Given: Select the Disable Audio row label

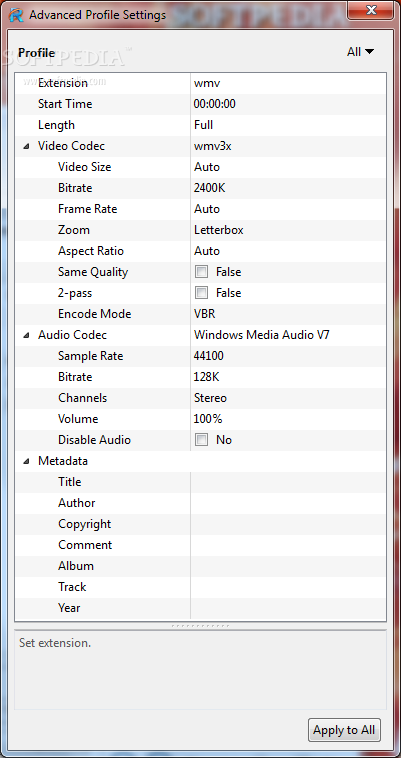Looking at the screenshot, I should pyautogui.click(x=94, y=440).
